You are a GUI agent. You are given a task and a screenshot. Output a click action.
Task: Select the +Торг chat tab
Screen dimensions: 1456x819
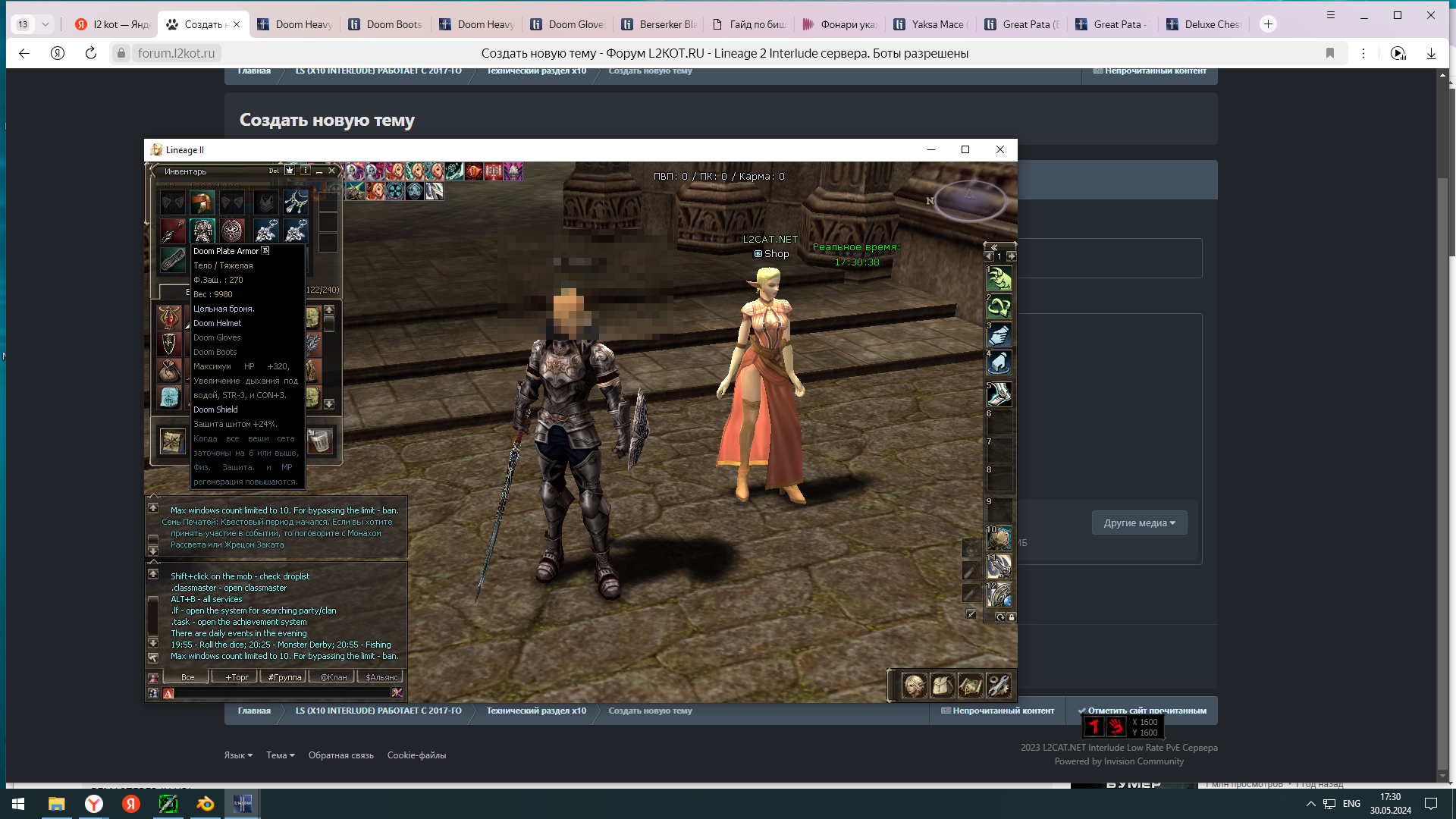237,677
